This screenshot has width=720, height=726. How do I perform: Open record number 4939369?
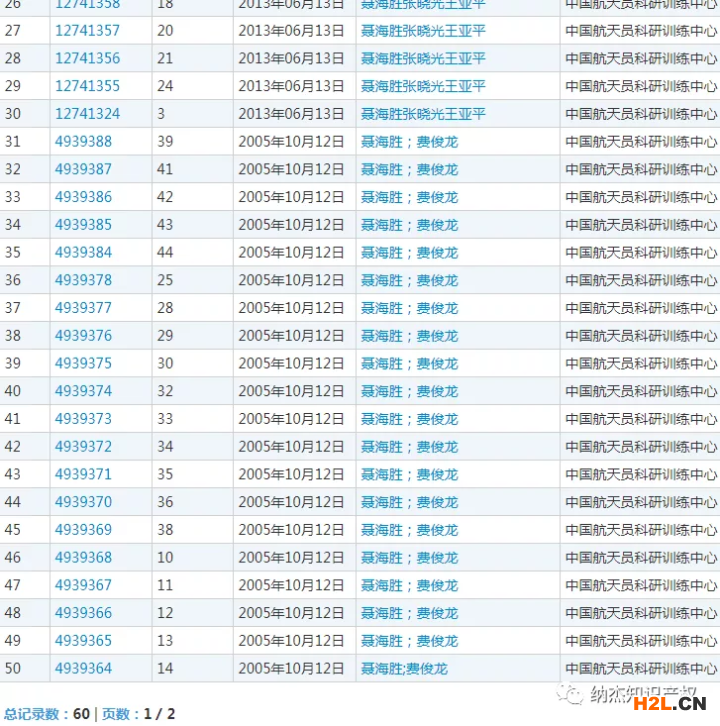coord(83,529)
